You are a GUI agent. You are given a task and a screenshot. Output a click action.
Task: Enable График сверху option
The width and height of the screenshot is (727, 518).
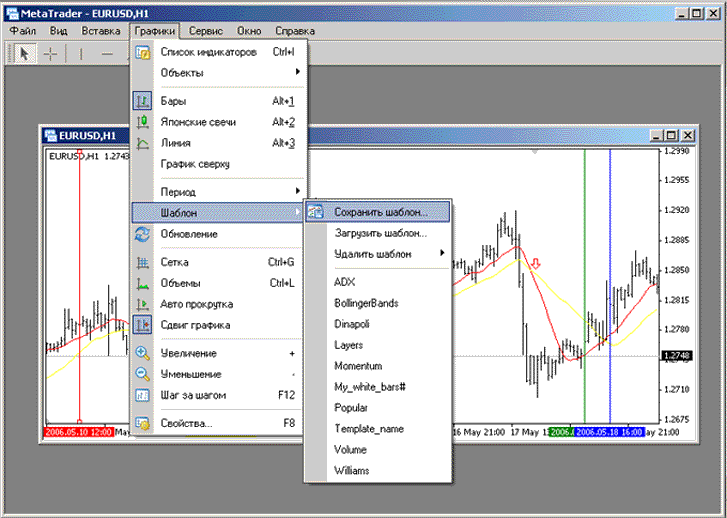(x=218, y=164)
